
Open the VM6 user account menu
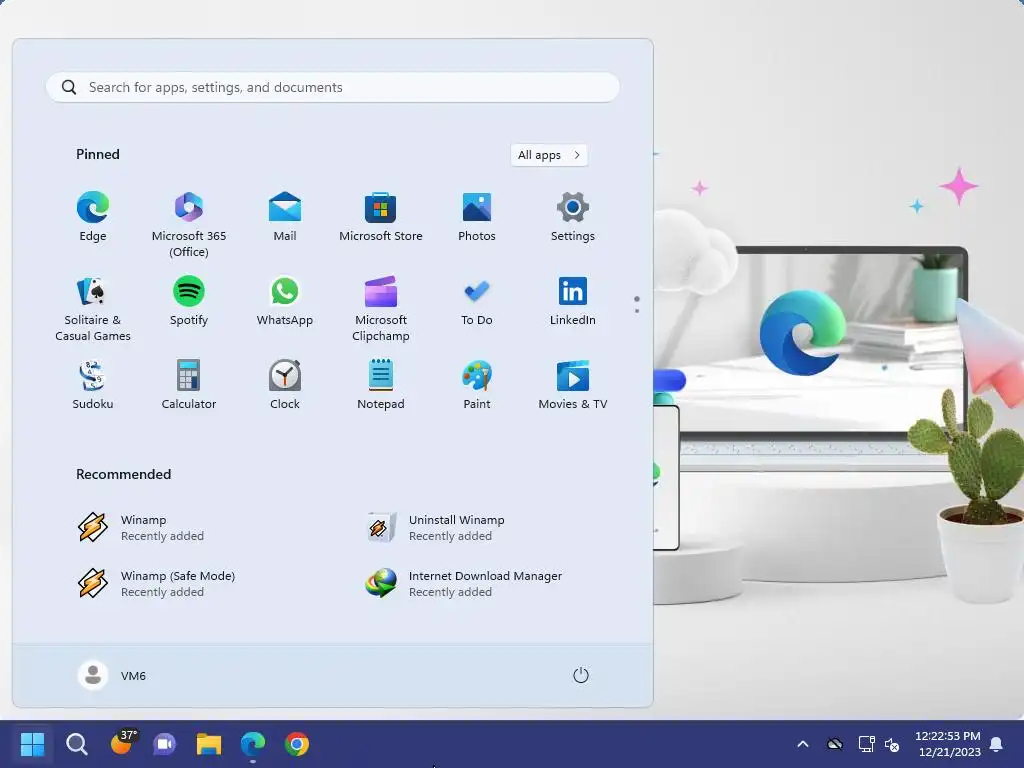pyautogui.click(x=112, y=675)
